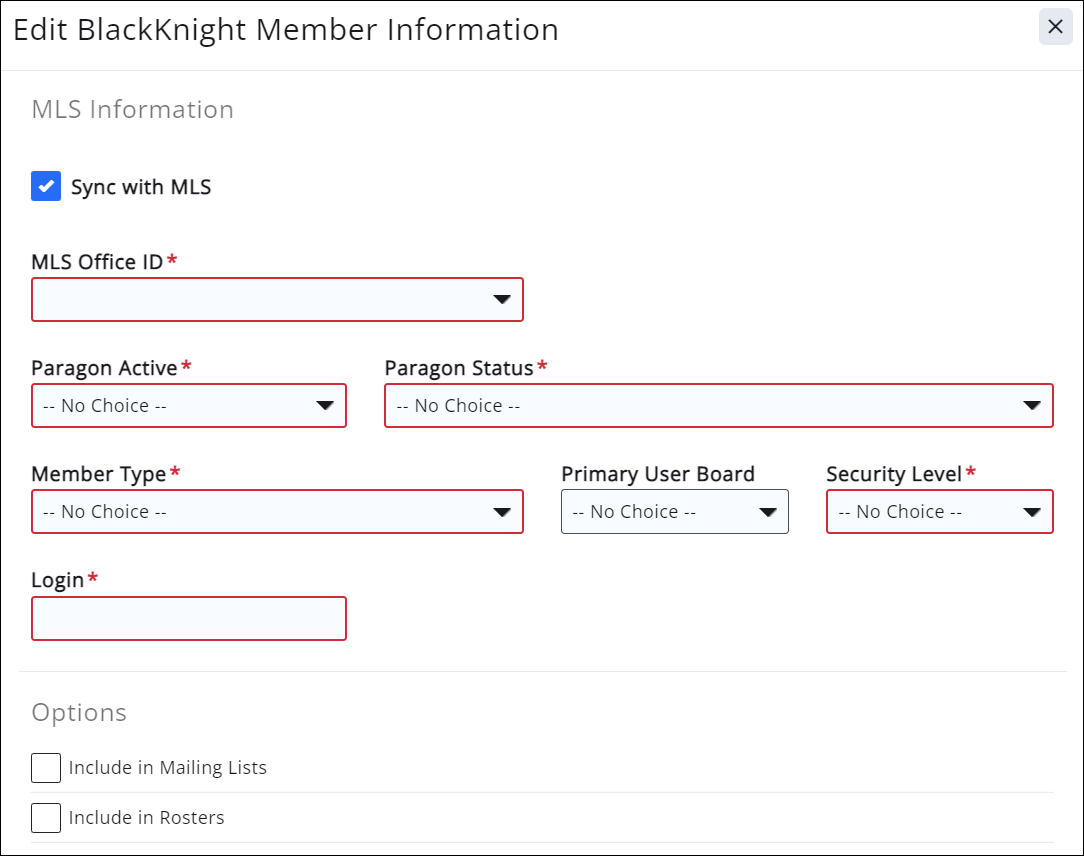Image resolution: width=1084 pixels, height=856 pixels.
Task: Expand the Primary User Board dropdown
Action: pyautogui.click(x=674, y=512)
